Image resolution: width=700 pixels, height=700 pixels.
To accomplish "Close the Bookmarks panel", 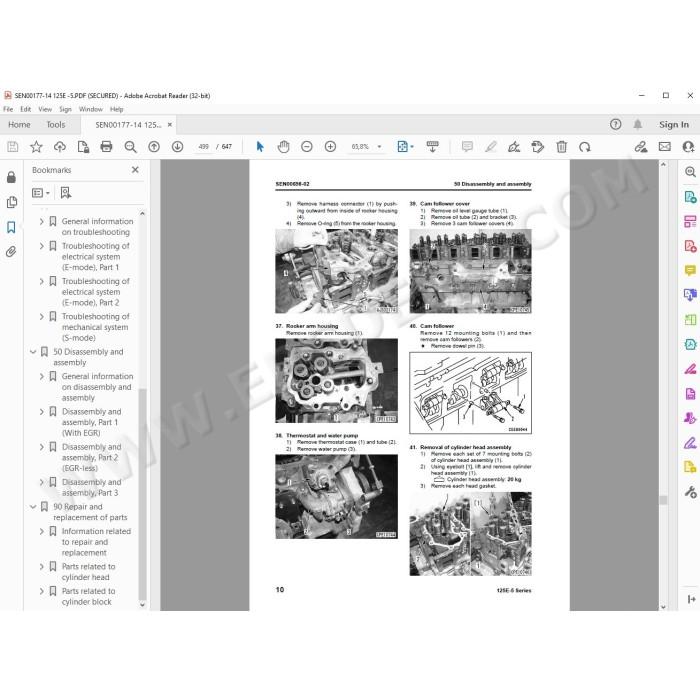I will click(135, 170).
